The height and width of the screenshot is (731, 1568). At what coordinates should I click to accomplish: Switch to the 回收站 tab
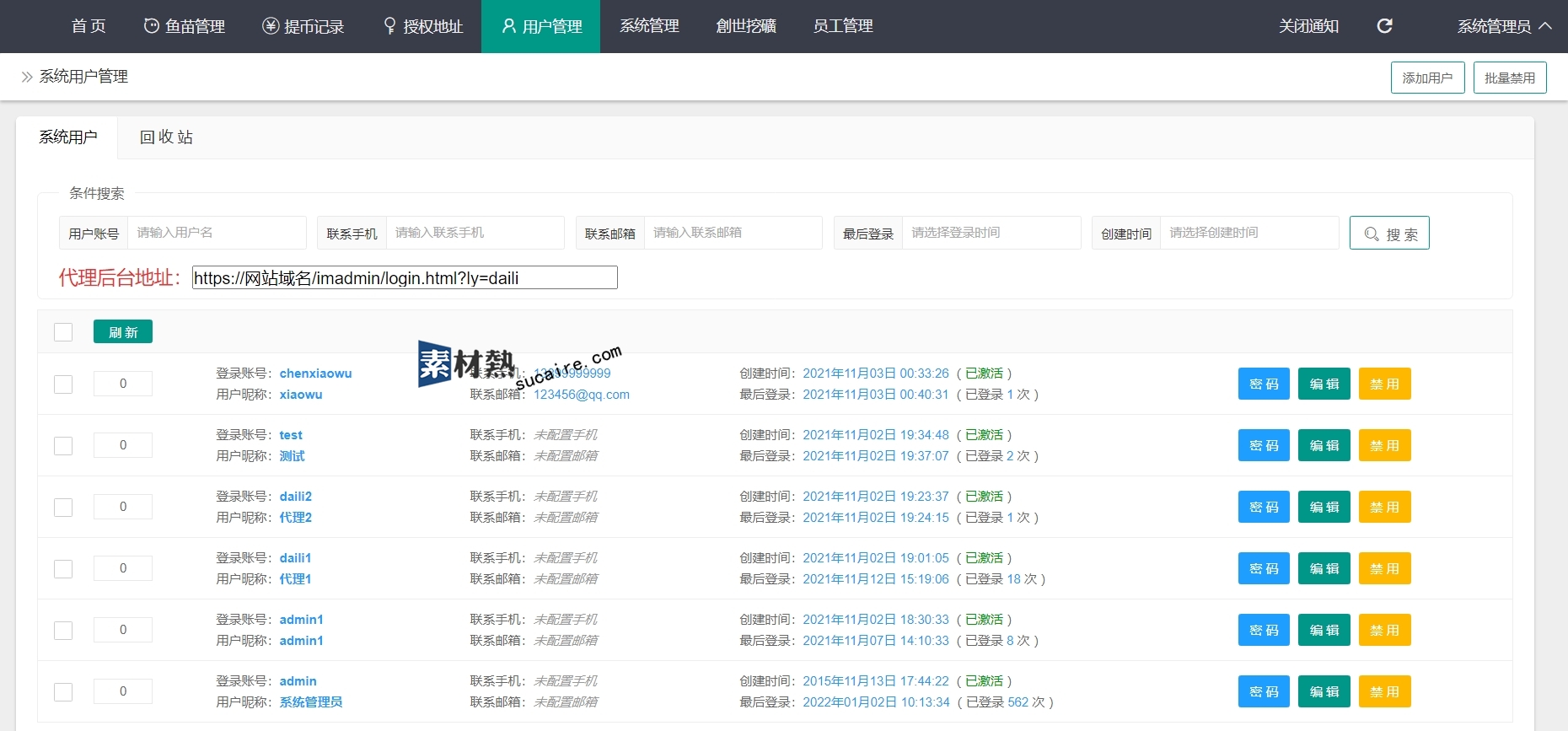(166, 137)
